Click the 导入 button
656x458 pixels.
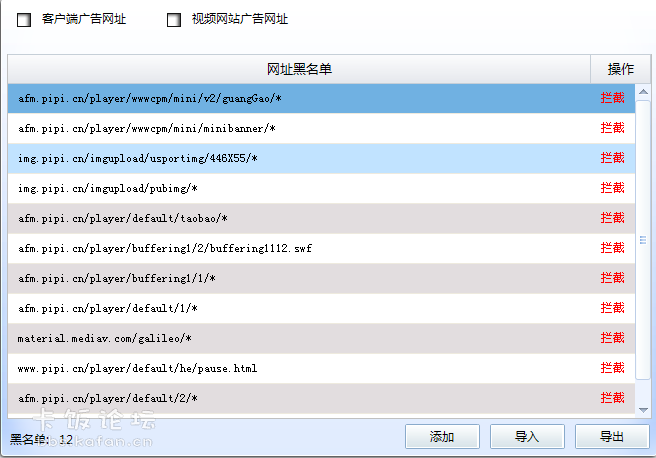click(527, 437)
